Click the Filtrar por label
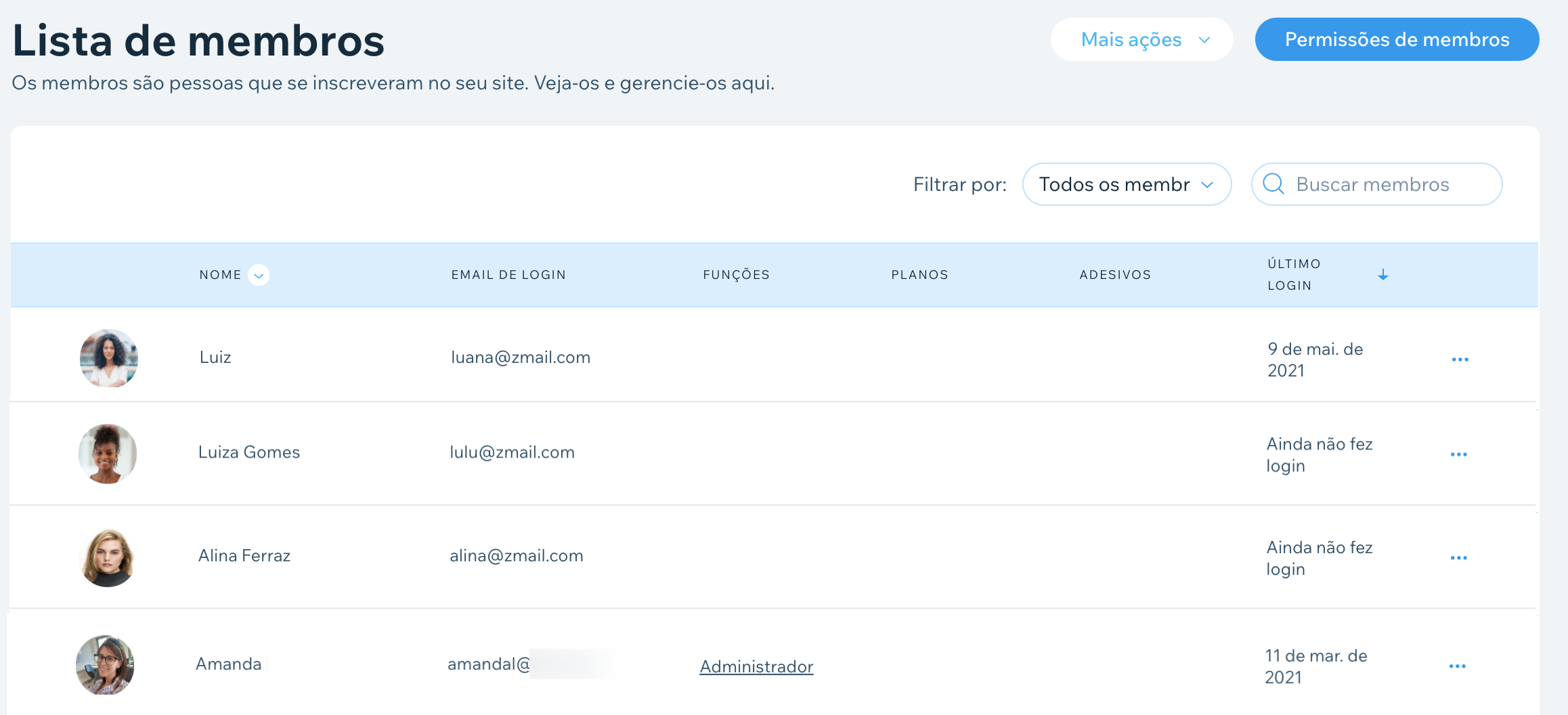 (960, 184)
